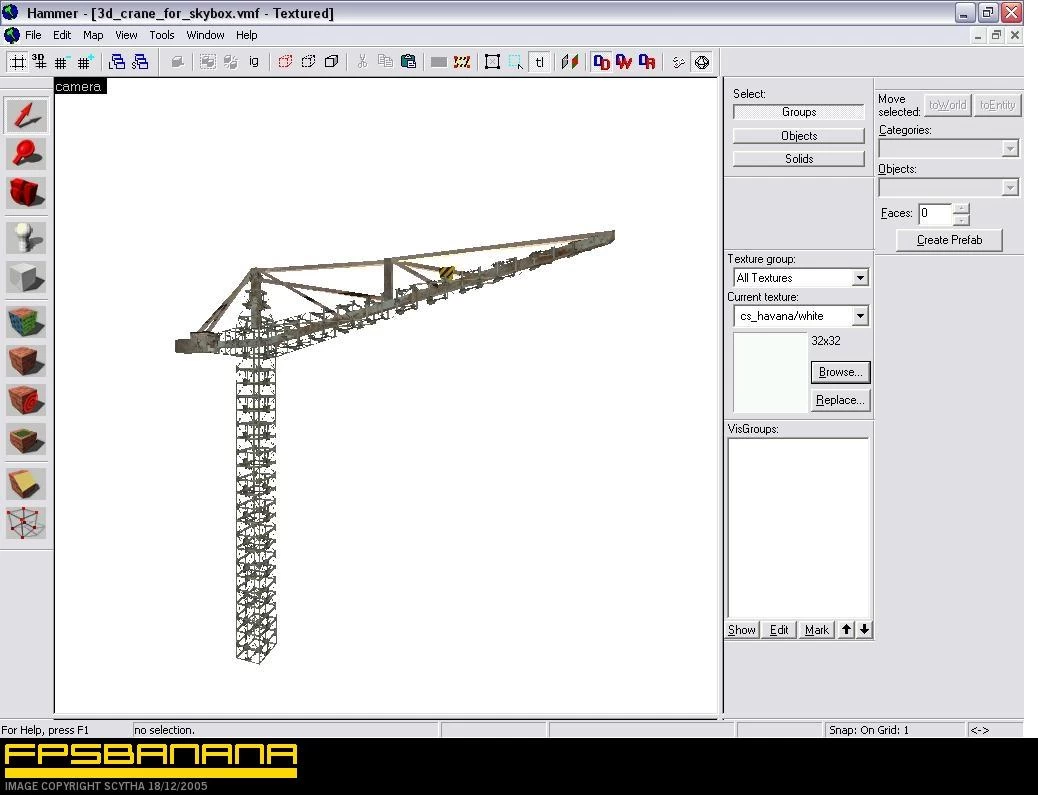Click Show All VisGroups cube icon

(x=332, y=62)
